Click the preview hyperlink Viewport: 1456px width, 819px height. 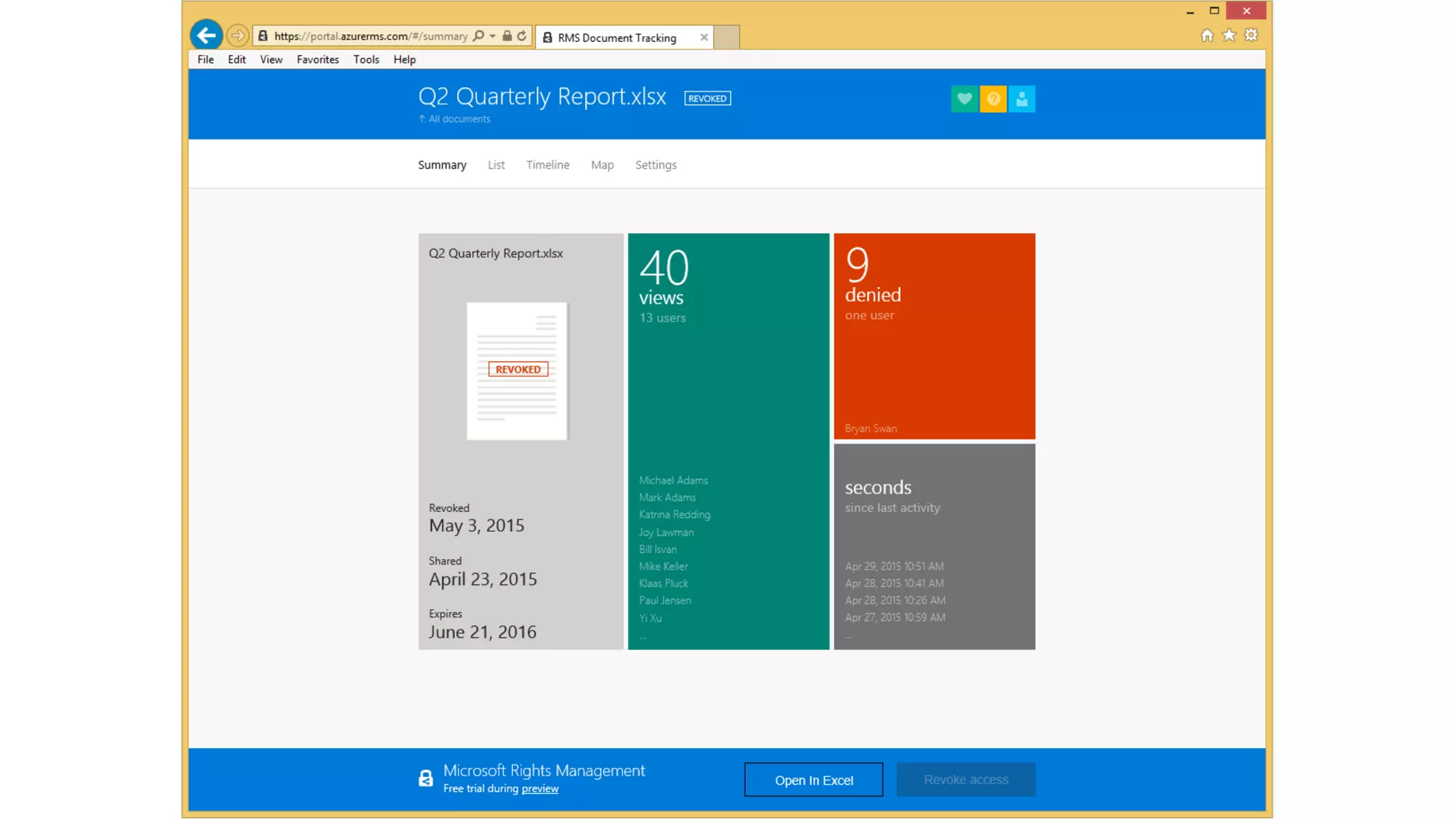(540, 789)
